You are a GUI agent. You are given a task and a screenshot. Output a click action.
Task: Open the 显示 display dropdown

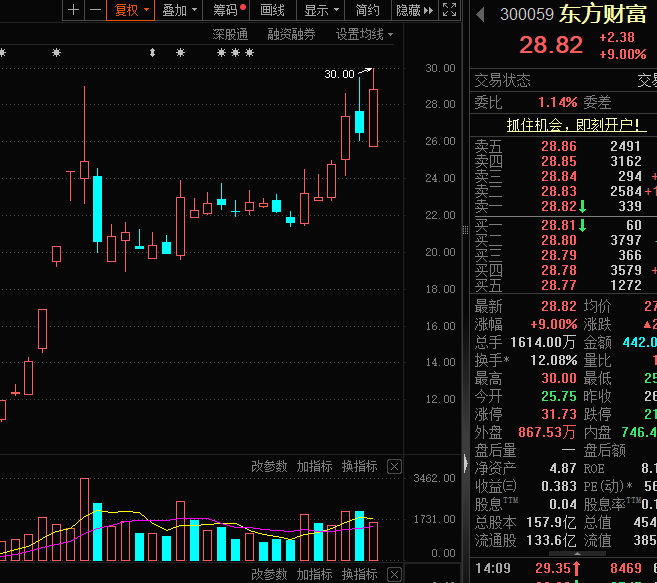click(321, 10)
